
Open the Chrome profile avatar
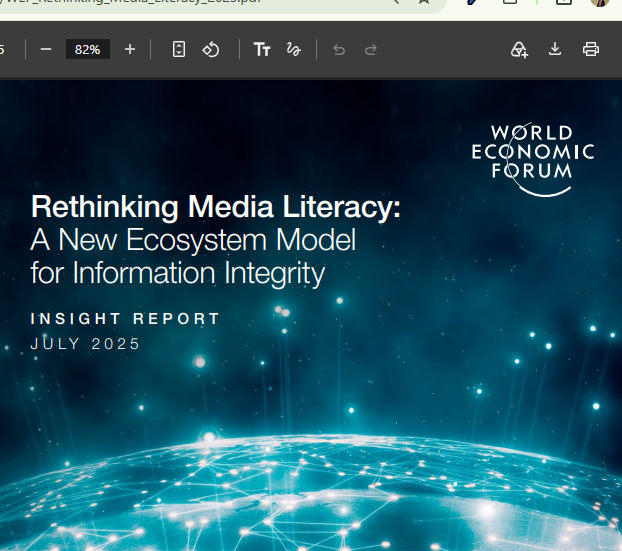[x=600, y=2]
